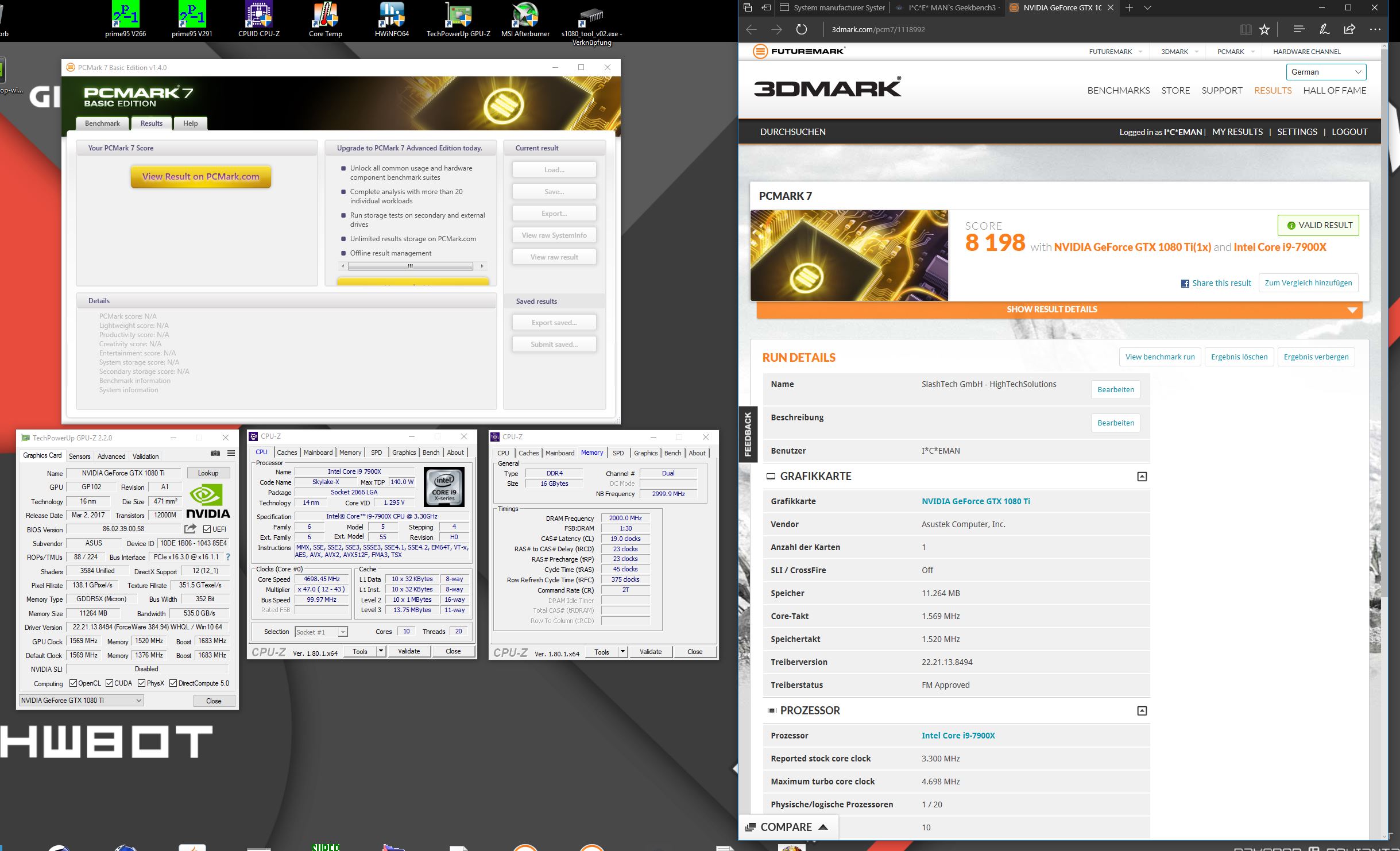This screenshot has height=851, width=1400.
Task: Add page to favorites star
Action: tap(1264, 29)
